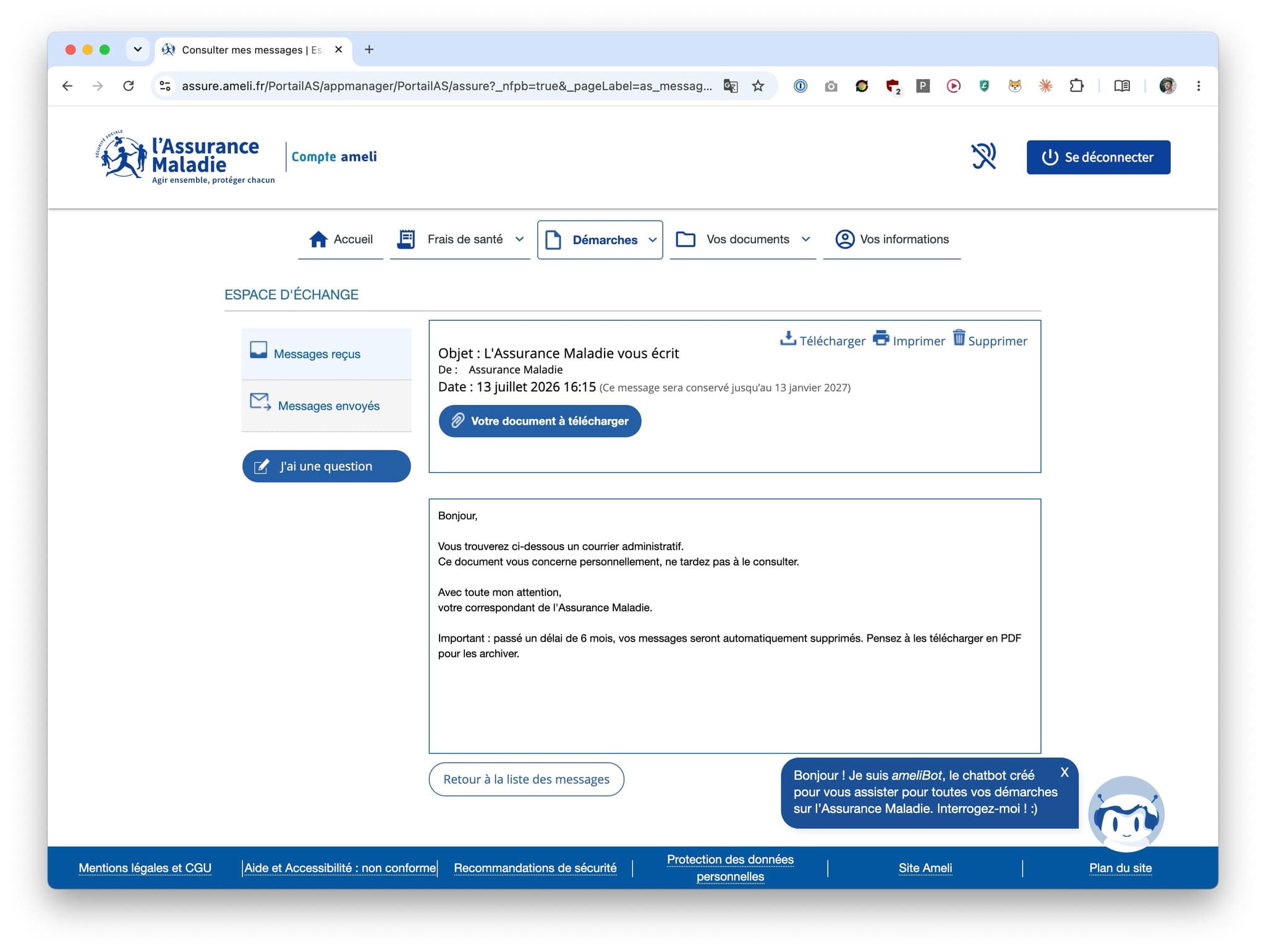
Task: Open Mentions légales et CGU link
Action: click(145, 868)
